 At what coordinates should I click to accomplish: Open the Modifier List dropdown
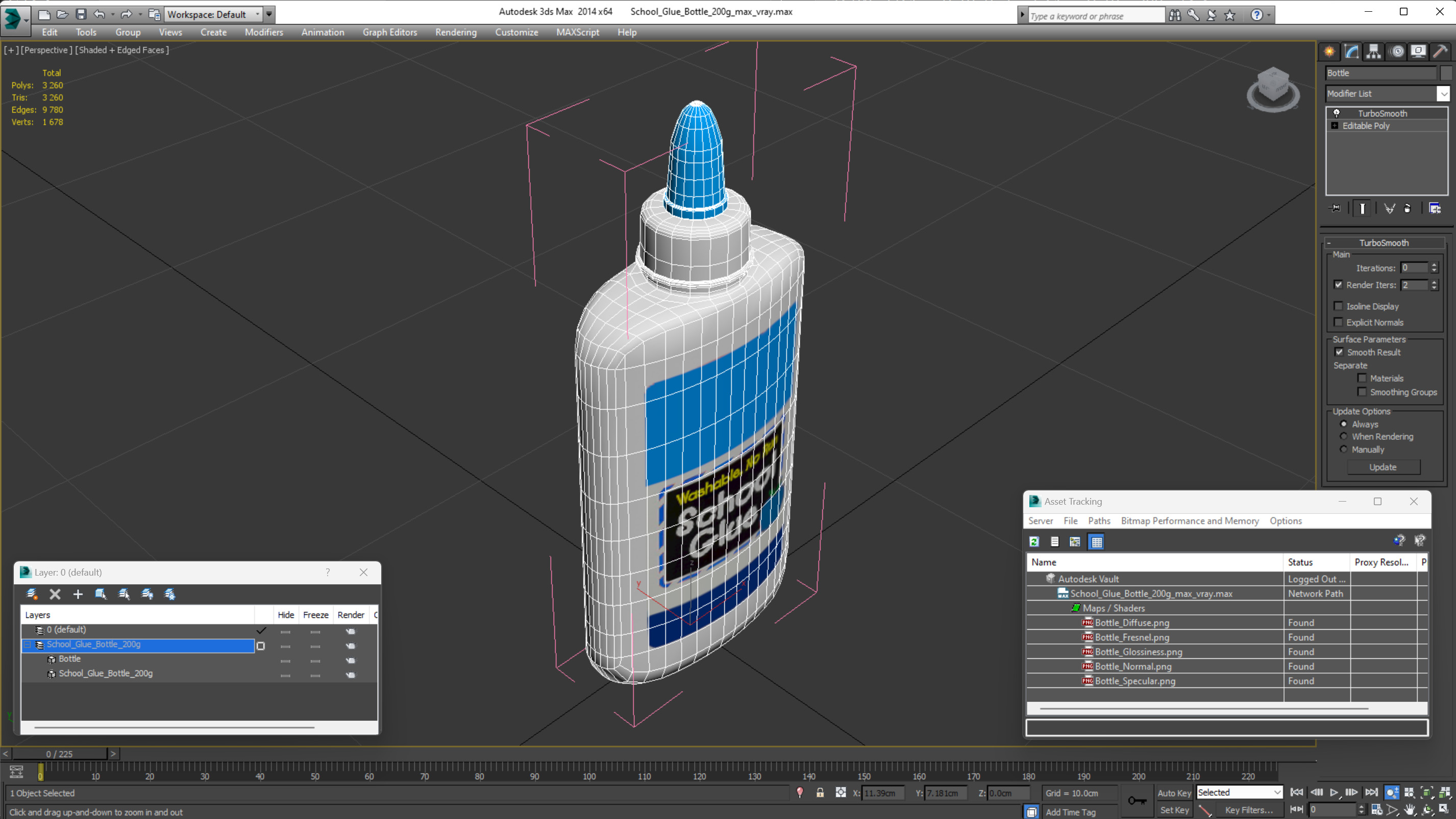pos(1444,94)
